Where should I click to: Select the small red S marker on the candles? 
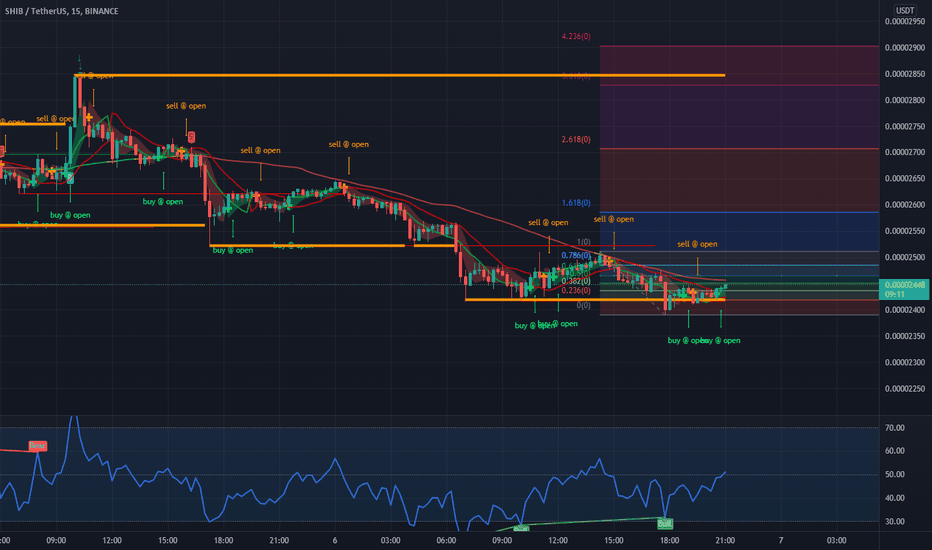pos(191,137)
